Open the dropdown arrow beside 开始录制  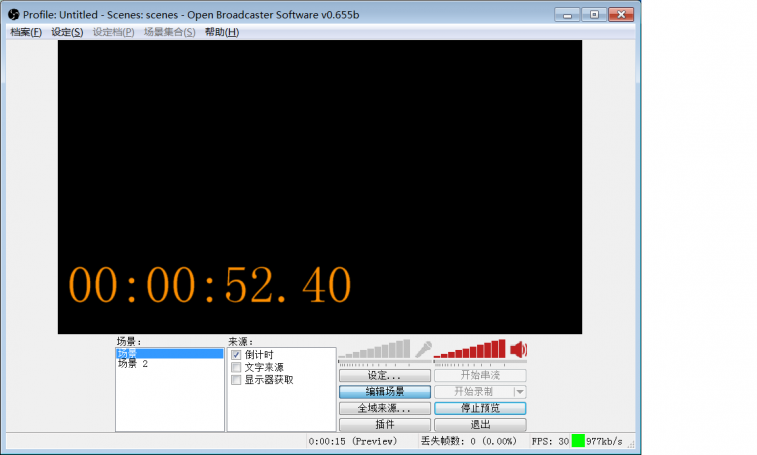click(519, 392)
